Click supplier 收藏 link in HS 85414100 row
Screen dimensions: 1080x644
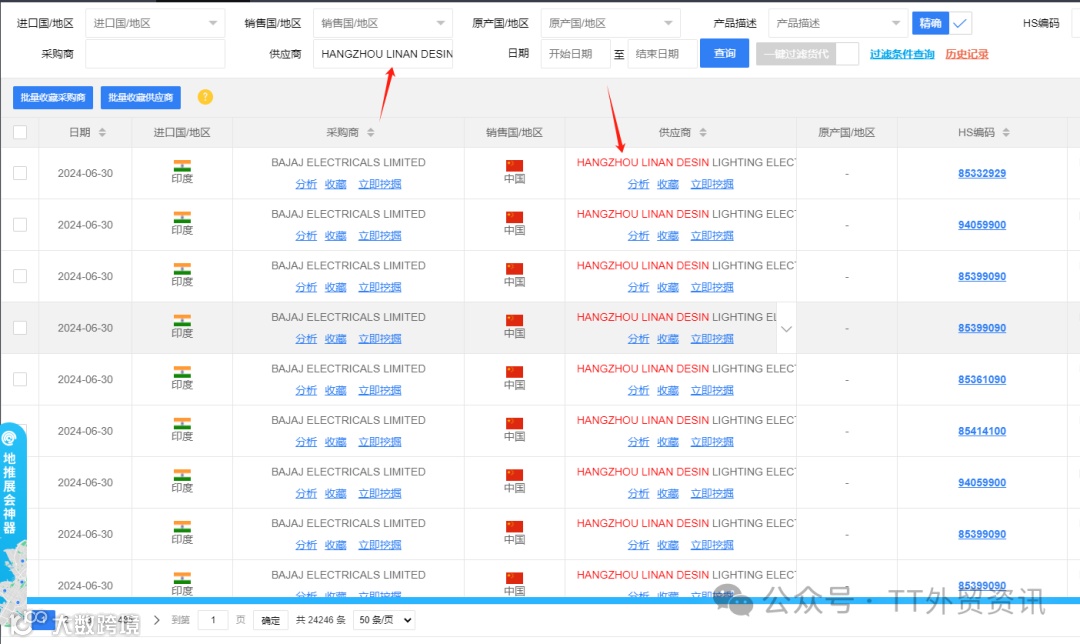tap(668, 442)
